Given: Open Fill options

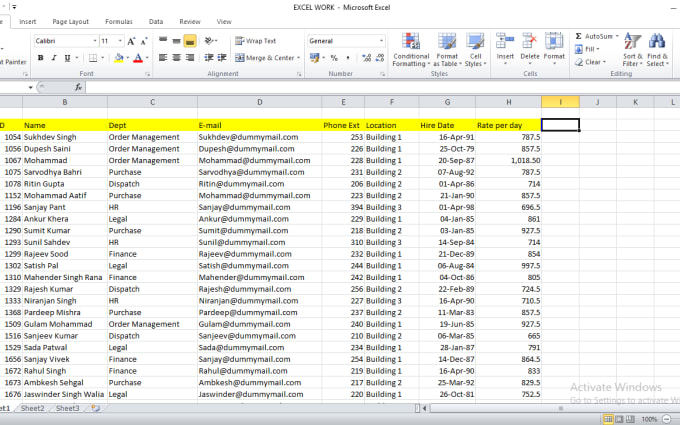Looking at the screenshot, I should click(x=587, y=49).
